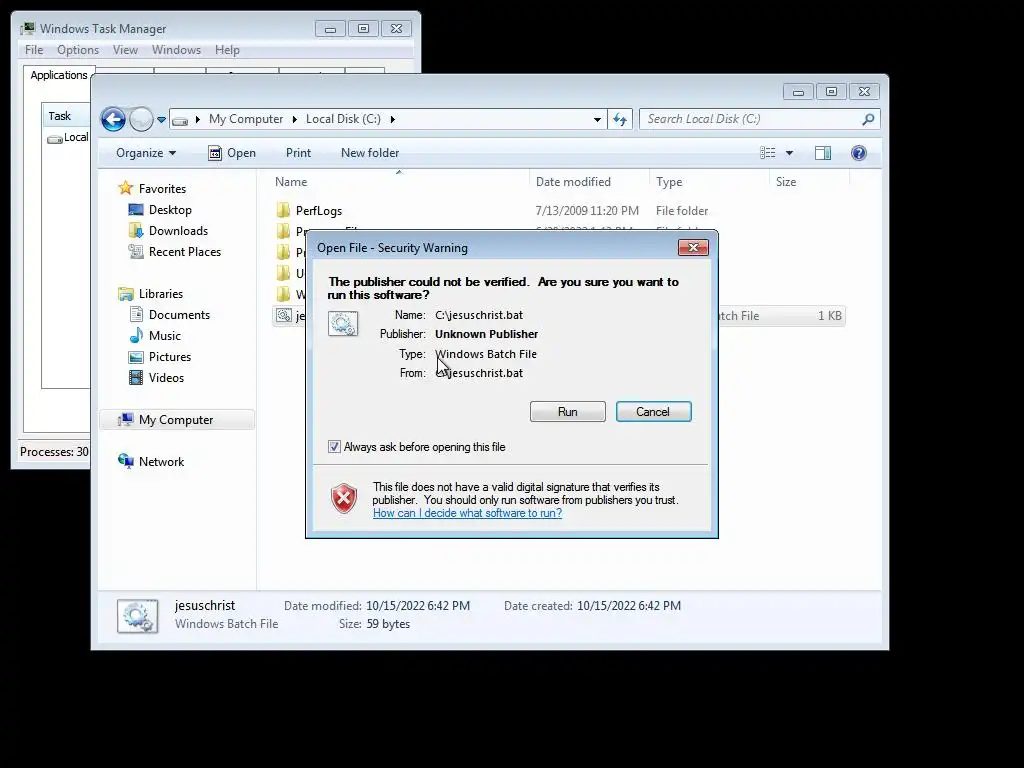Select Downloads in the navigation pane
1024x768 pixels.
click(168, 231)
